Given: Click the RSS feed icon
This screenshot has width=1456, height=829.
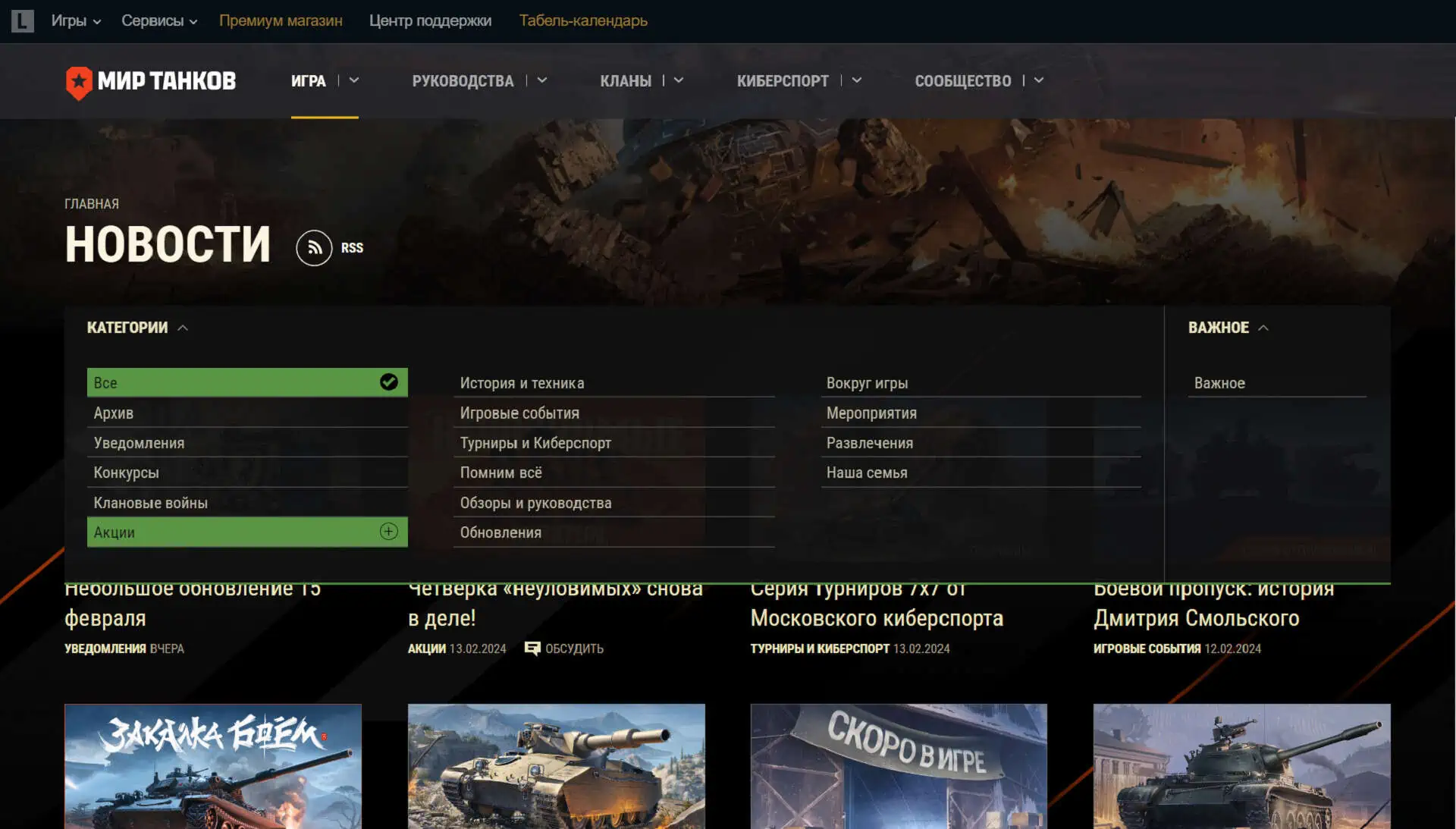Looking at the screenshot, I should point(314,248).
